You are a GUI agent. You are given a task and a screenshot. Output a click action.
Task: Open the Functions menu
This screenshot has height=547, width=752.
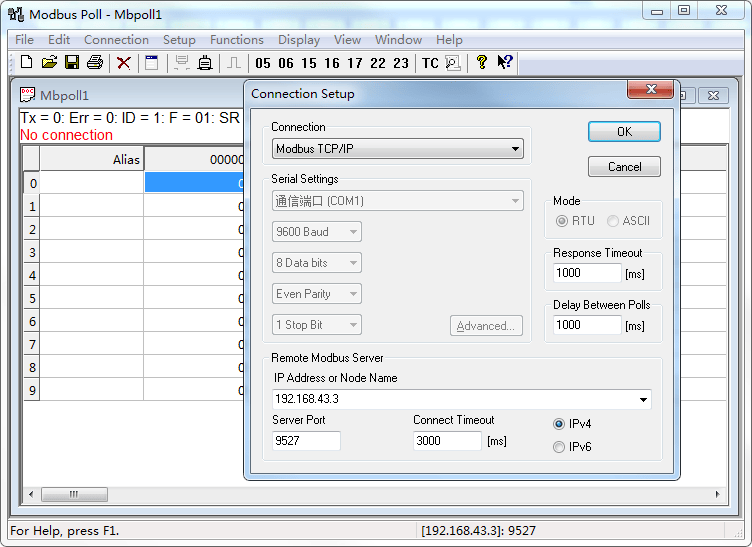pyautogui.click(x=237, y=40)
